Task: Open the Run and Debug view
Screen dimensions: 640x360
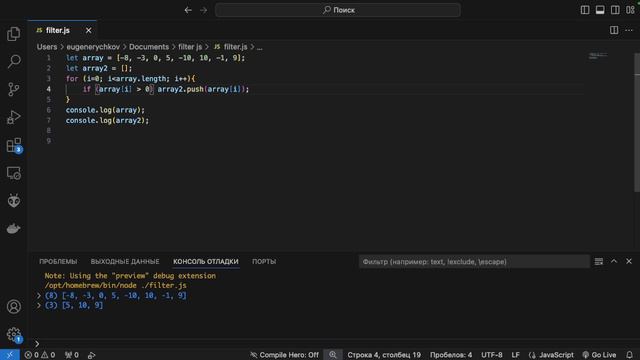Action: [13, 117]
